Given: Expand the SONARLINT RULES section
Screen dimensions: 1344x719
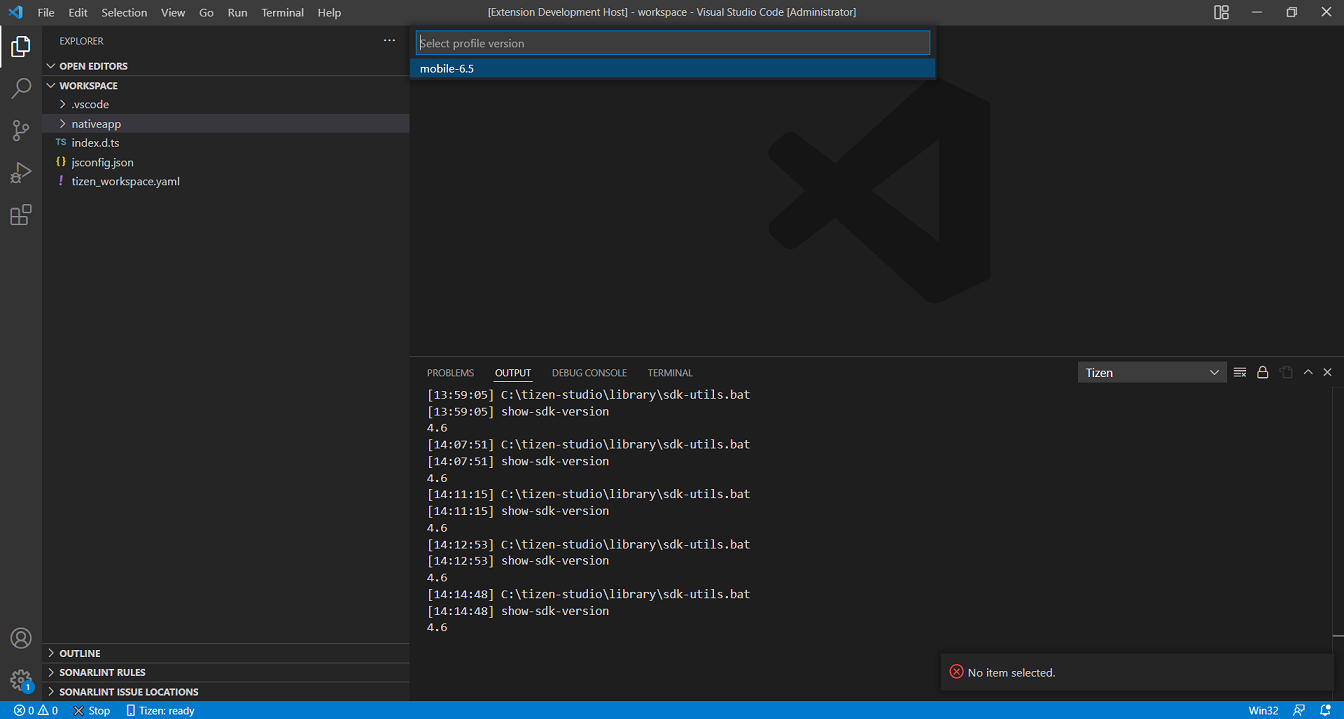Looking at the screenshot, I should (x=102, y=672).
